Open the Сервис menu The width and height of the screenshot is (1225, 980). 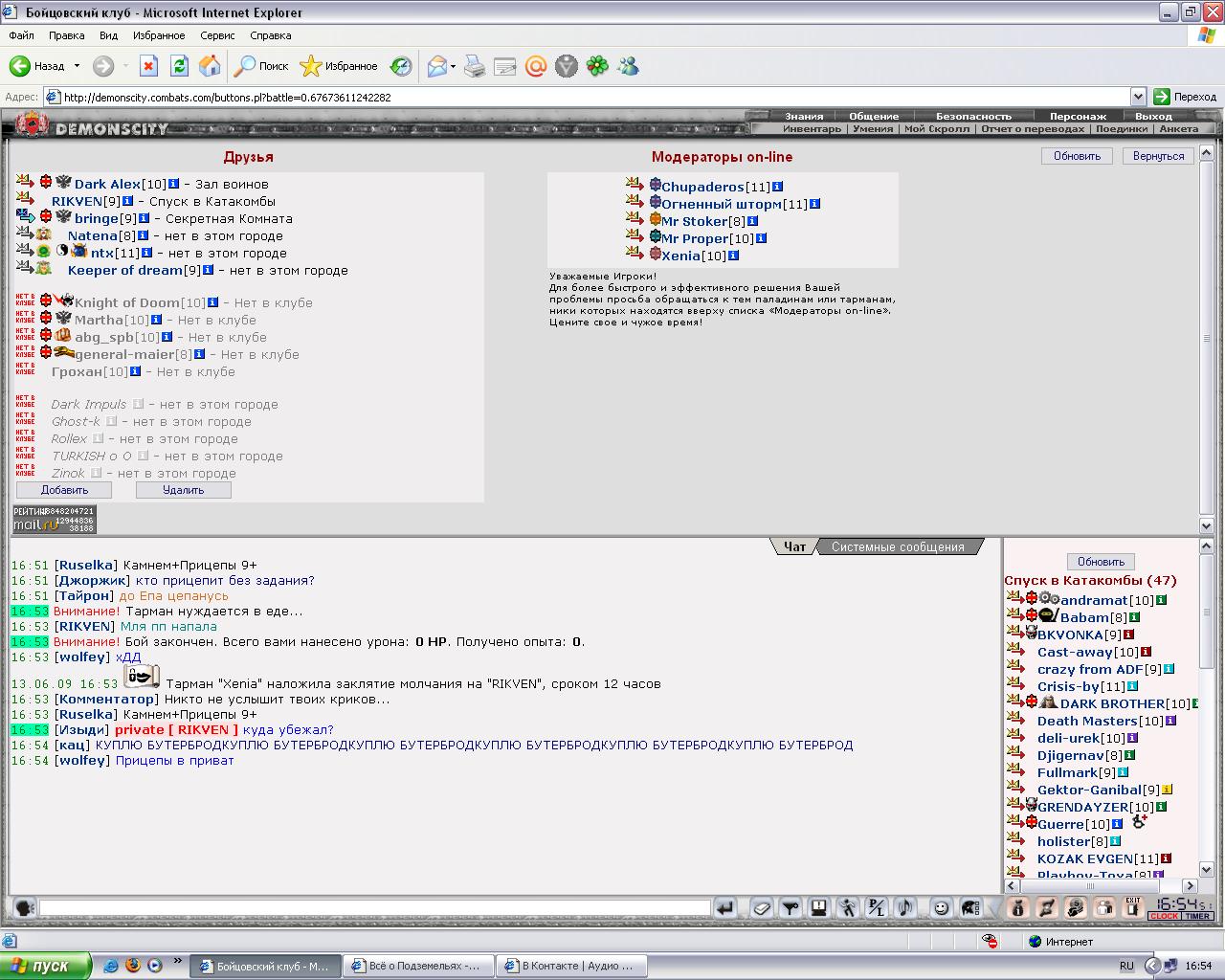(217, 35)
